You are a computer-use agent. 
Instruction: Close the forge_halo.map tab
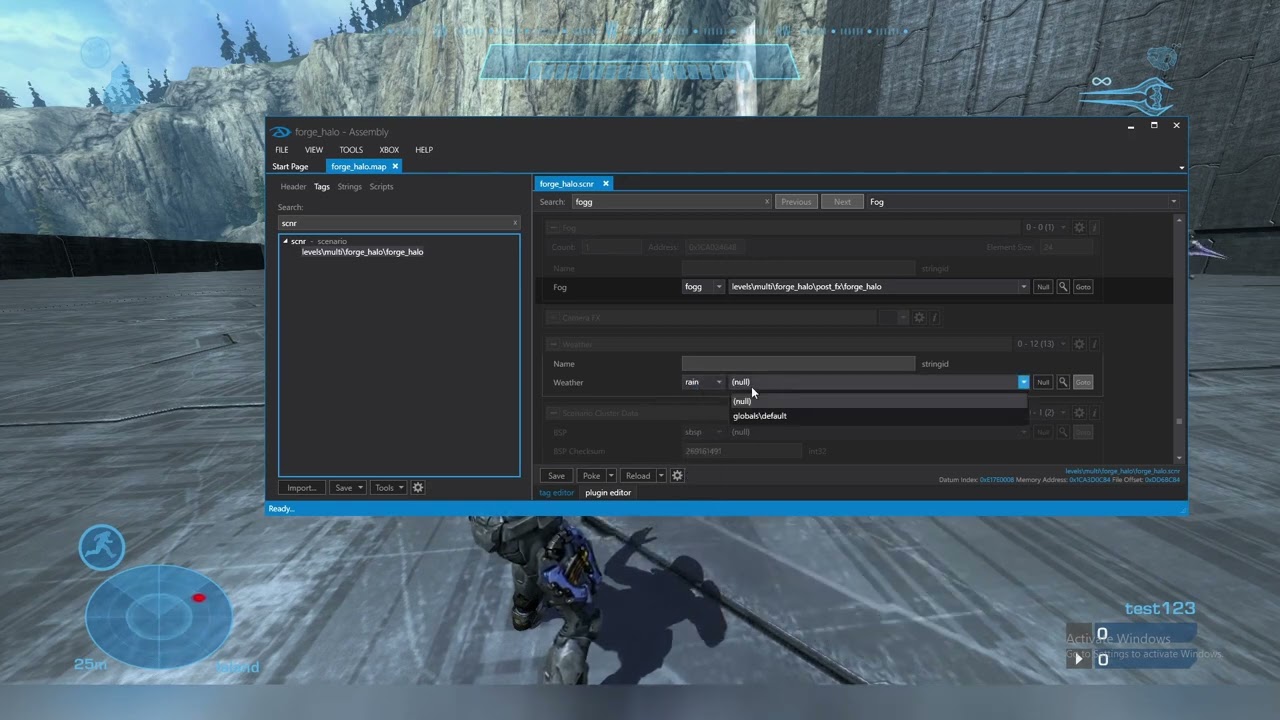(395, 167)
